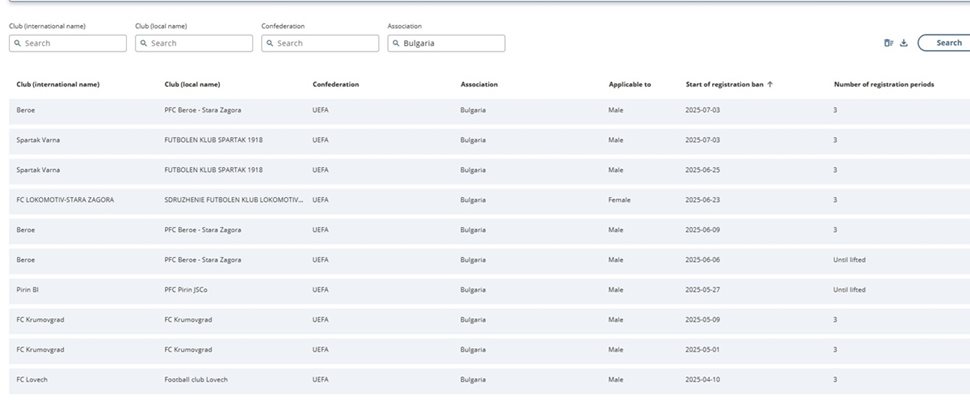The width and height of the screenshot is (970, 400).
Task: Click the download results icon
Action: 904,43
